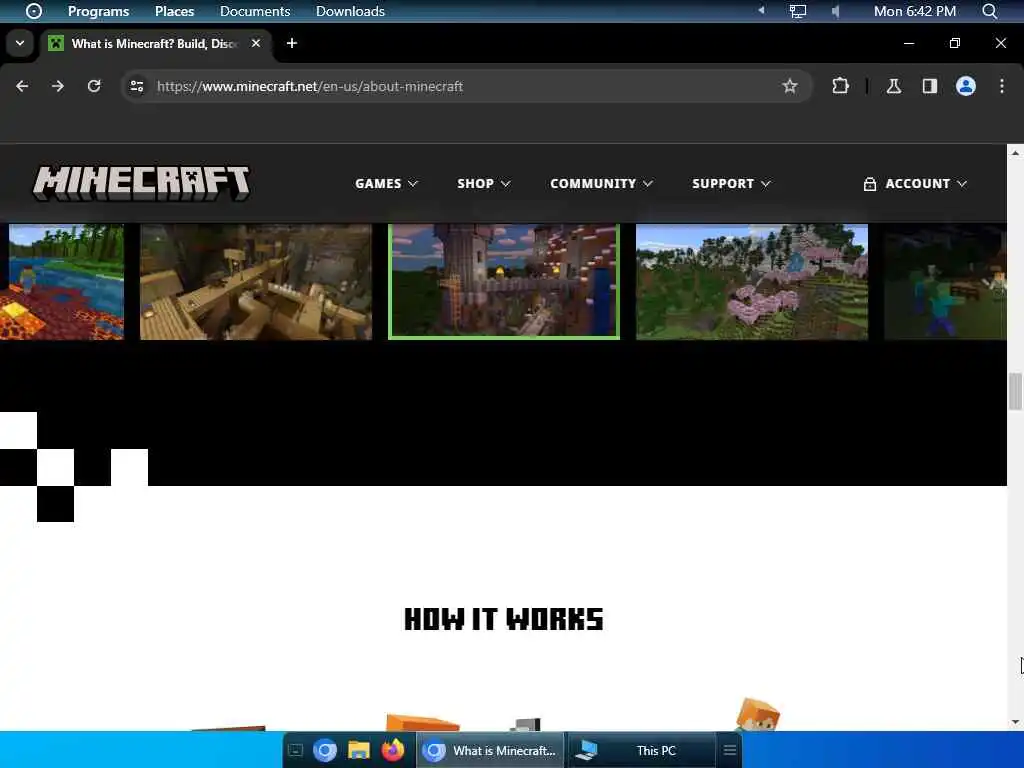Viewport: 1024px width, 768px height.
Task: Select the cherry blossom hills thumbnail
Action: pyautogui.click(x=752, y=282)
